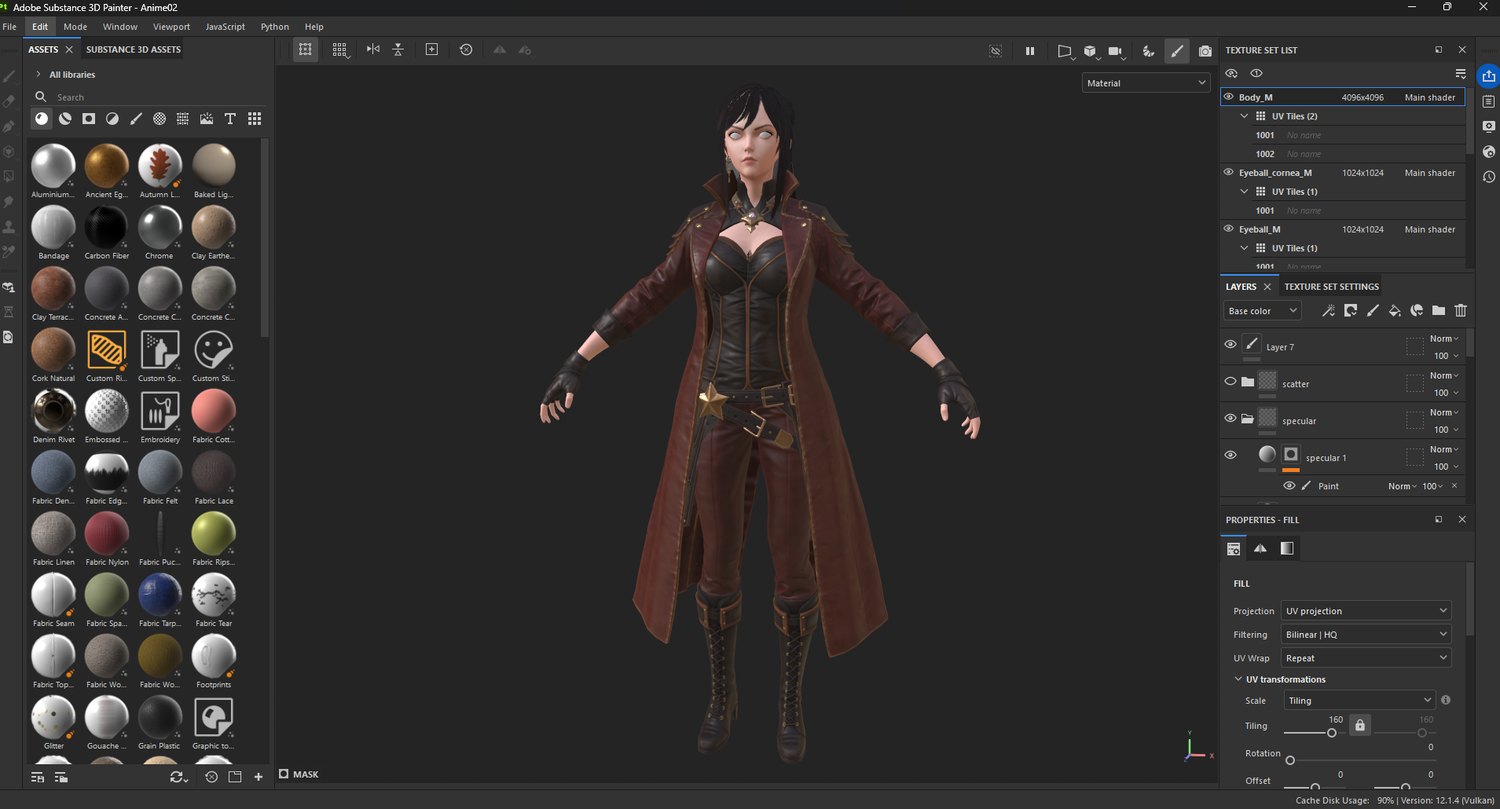
Task: Click the asset Search field
Action: (x=150, y=97)
